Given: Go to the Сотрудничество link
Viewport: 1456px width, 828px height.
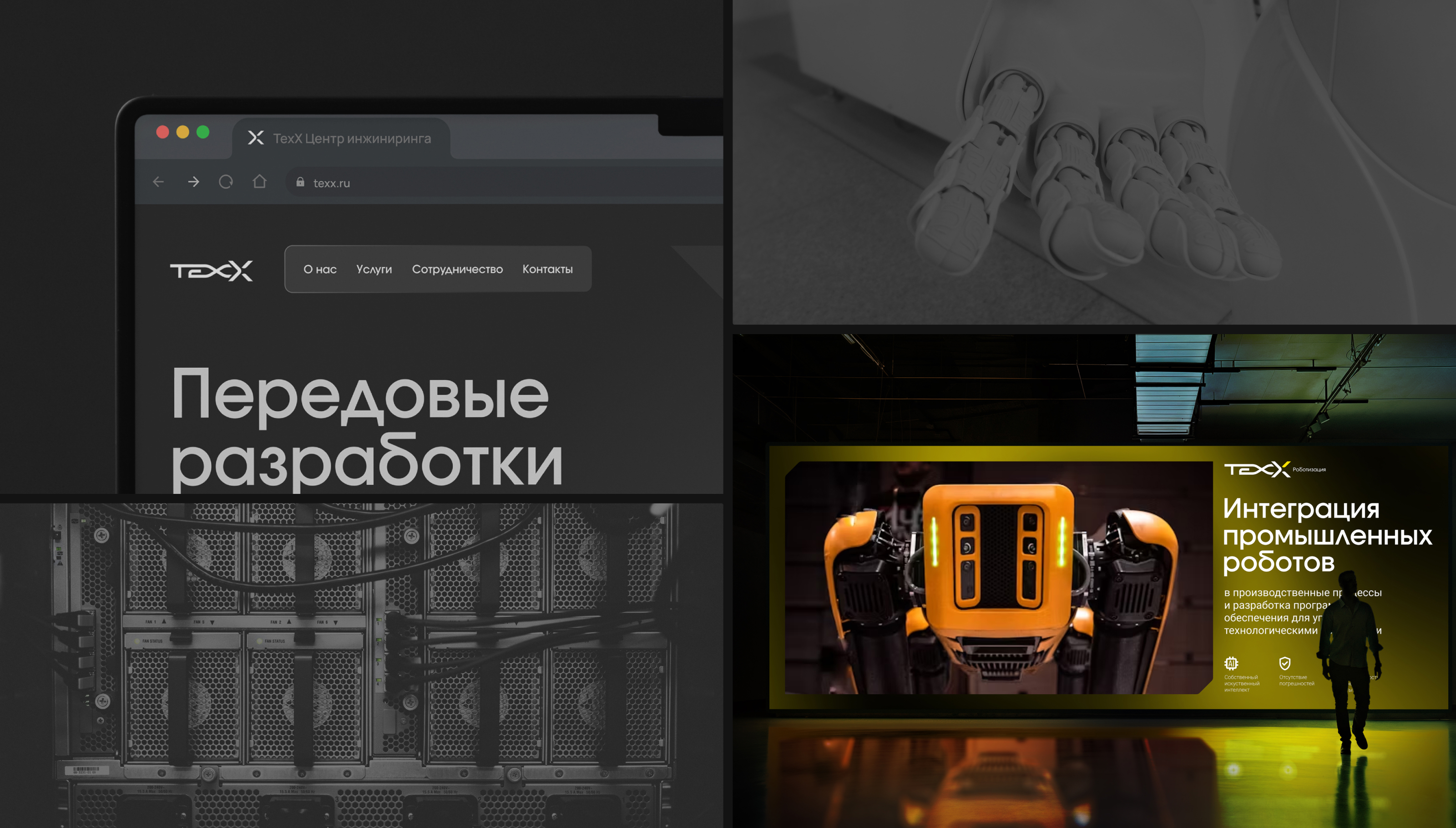Looking at the screenshot, I should [x=457, y=269].
